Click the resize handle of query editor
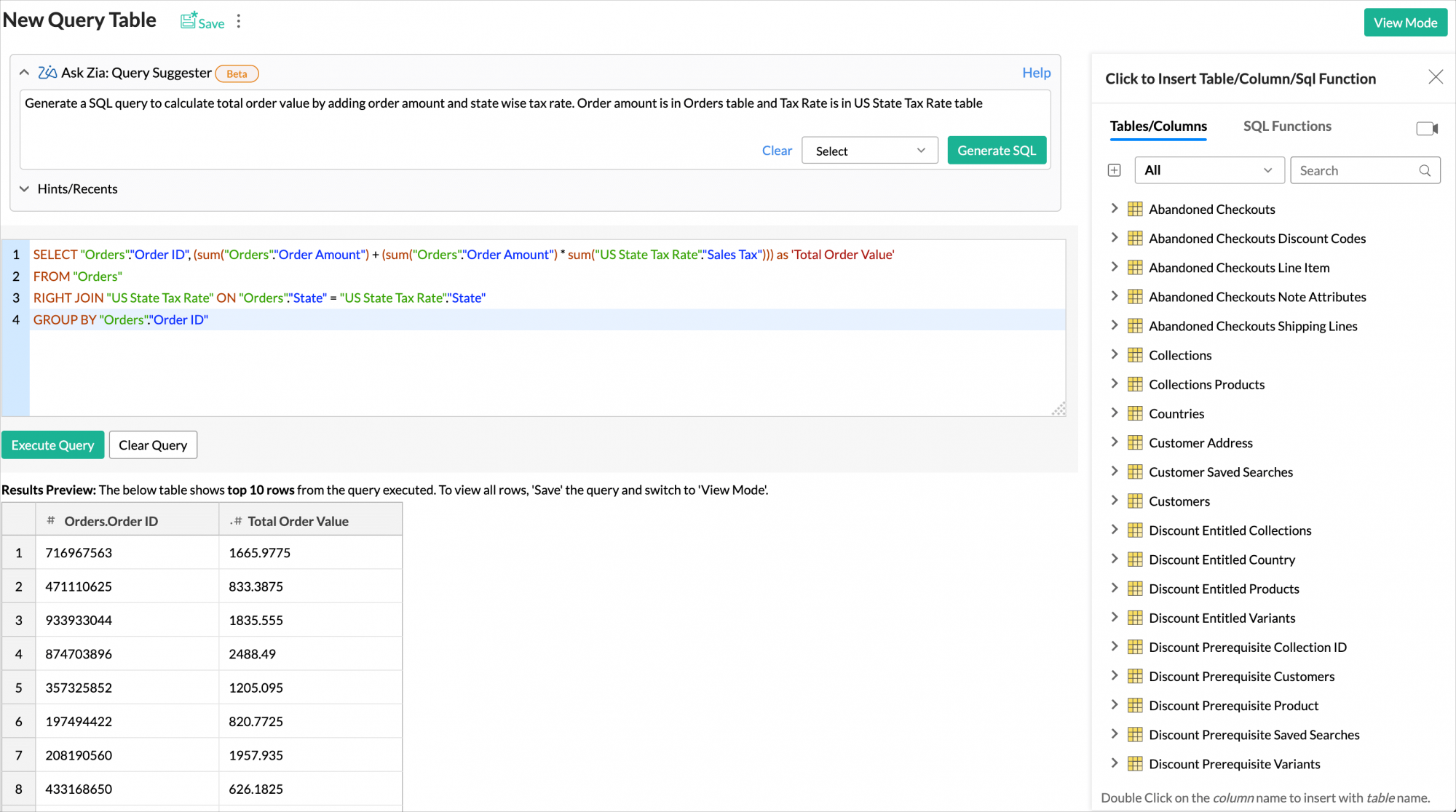The image size is (1456, 812). coord(1059,410)
